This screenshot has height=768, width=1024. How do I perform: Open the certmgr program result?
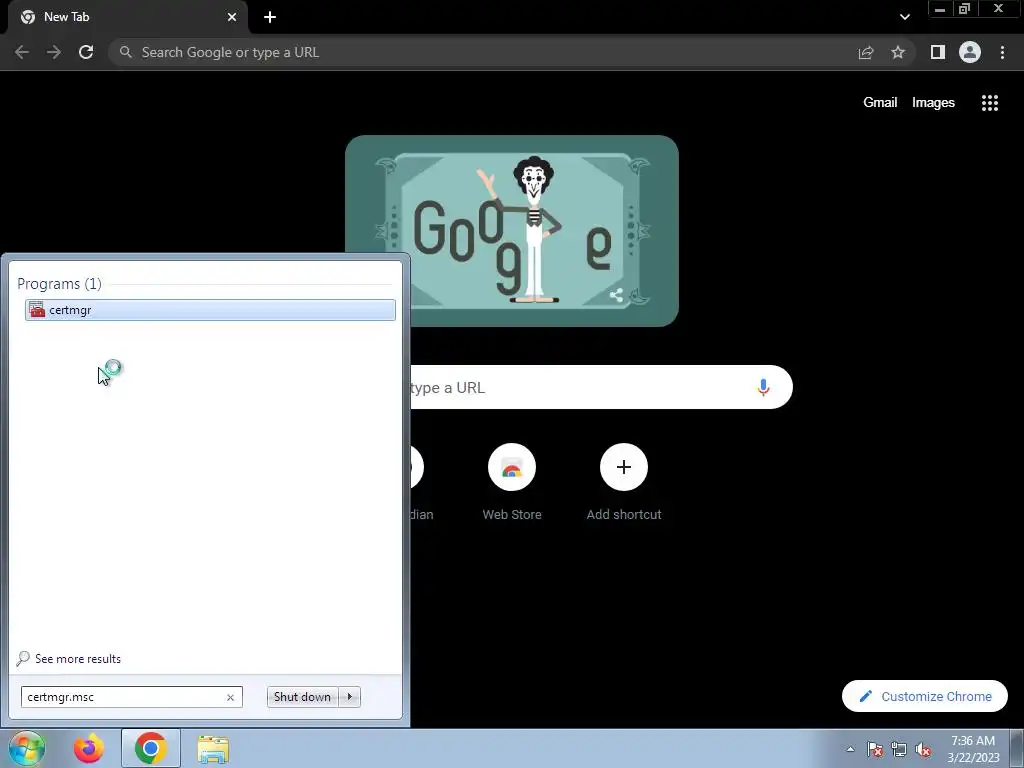coord(210,310)
